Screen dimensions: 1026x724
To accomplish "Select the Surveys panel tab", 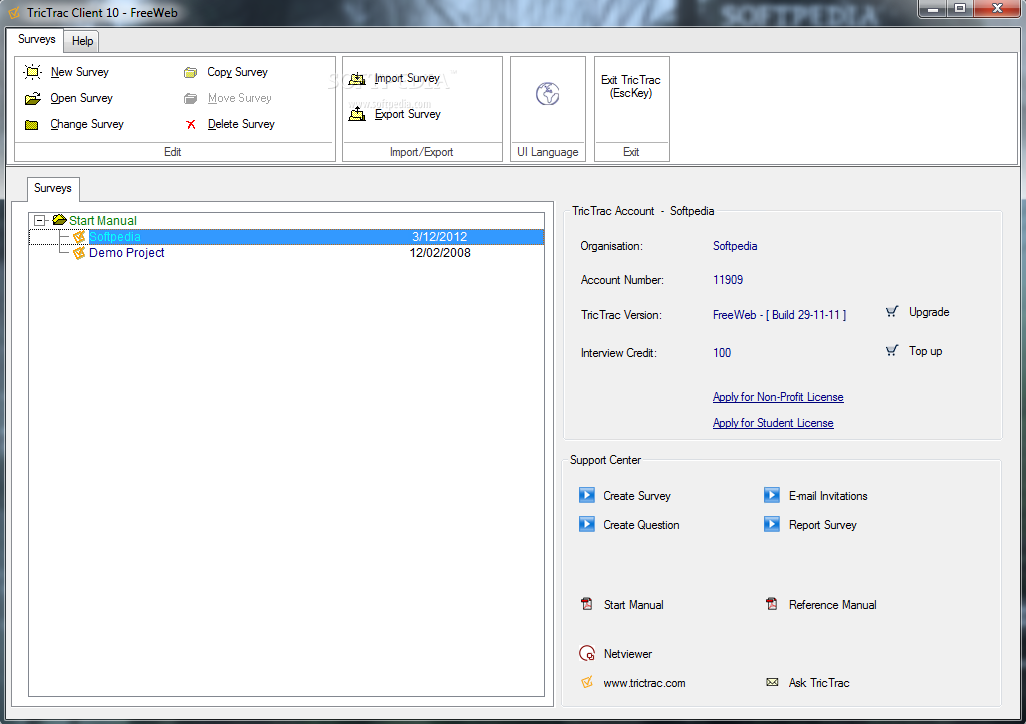I will click(x=53, y=189).
